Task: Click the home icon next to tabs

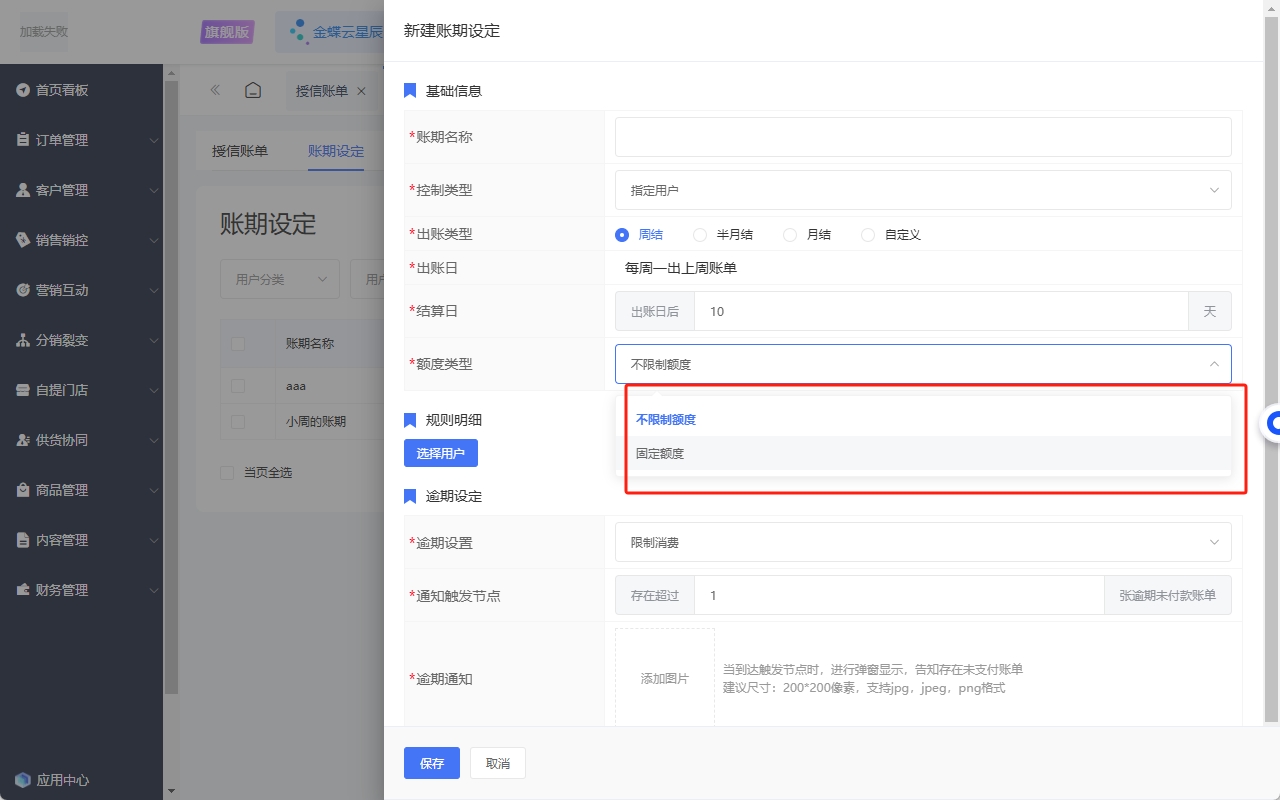Action: pyautogui.click(x=253, y=90)
